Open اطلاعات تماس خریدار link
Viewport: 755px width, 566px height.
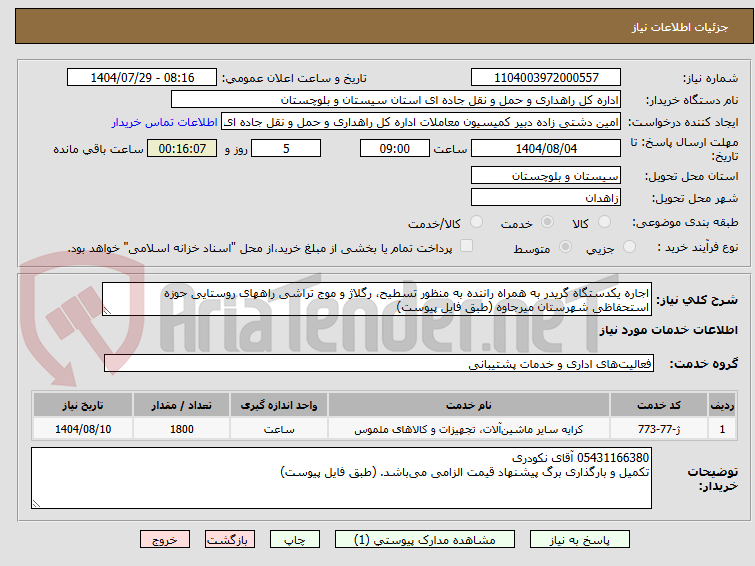(x=165, y=122)
